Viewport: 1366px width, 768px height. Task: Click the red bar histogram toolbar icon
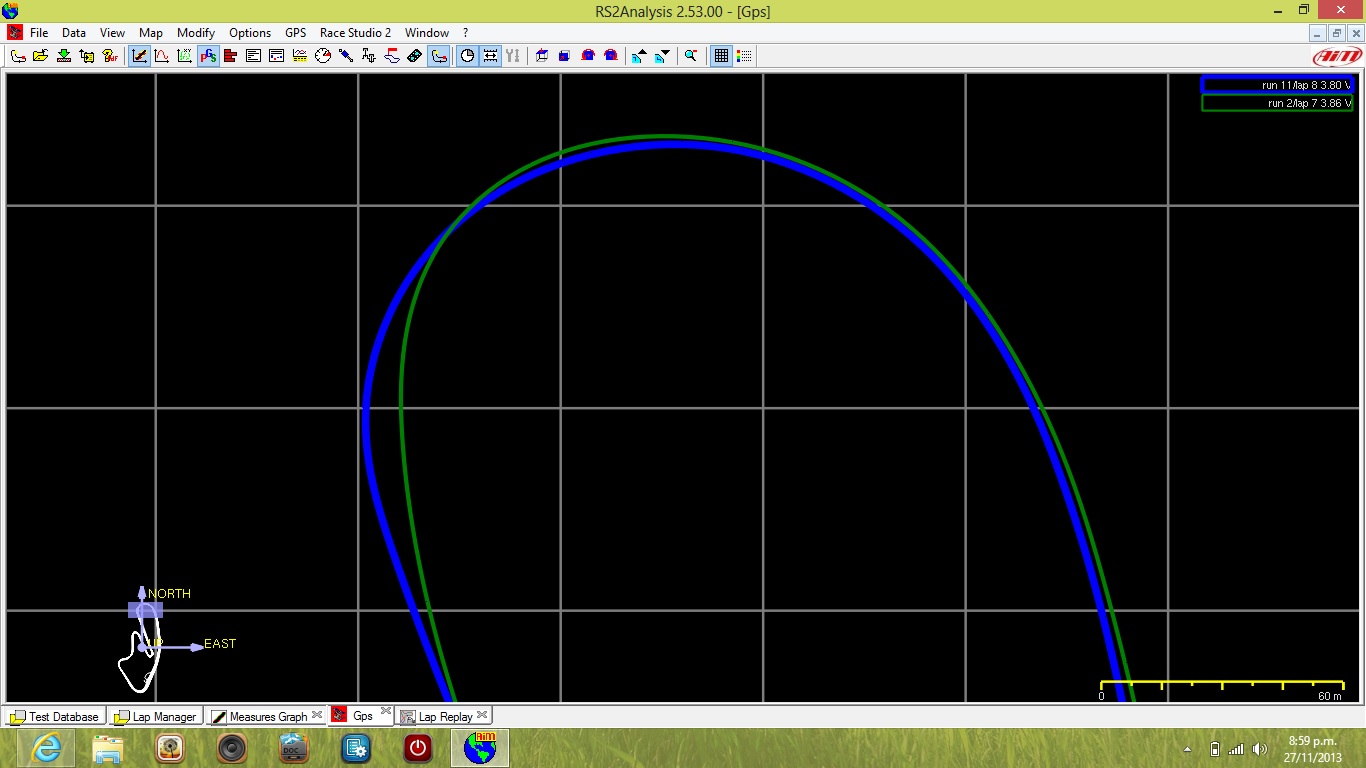pyautogui.click(x=230, y=56)
